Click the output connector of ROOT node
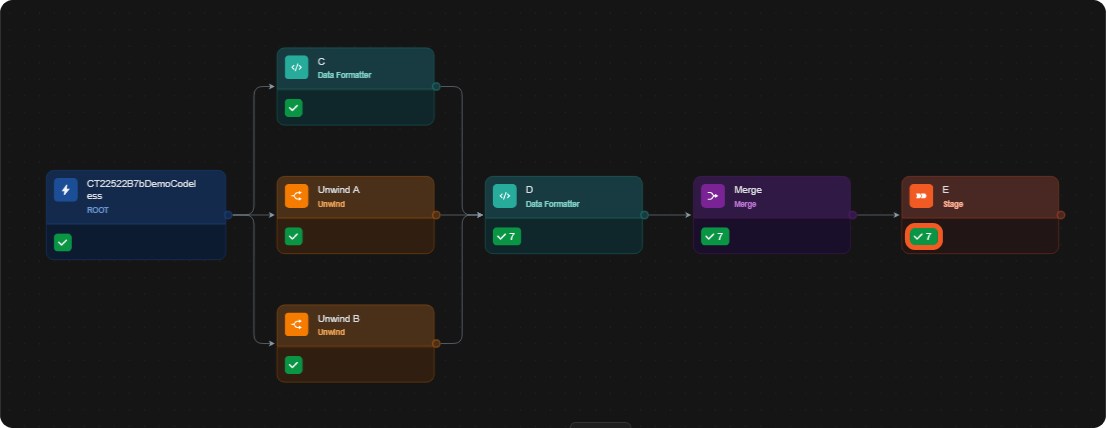The width and height of the screenshot is (1106, 428). (x=228, y=215)
